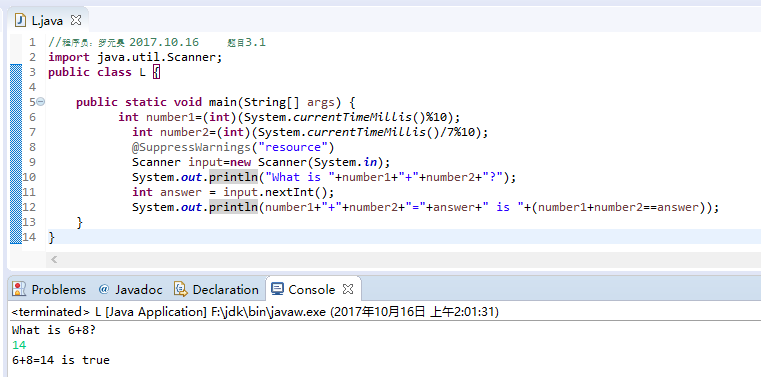The width and height of the screenshot is (761, 377).
Task: Click the Declaration view icon
Action: 181,289
